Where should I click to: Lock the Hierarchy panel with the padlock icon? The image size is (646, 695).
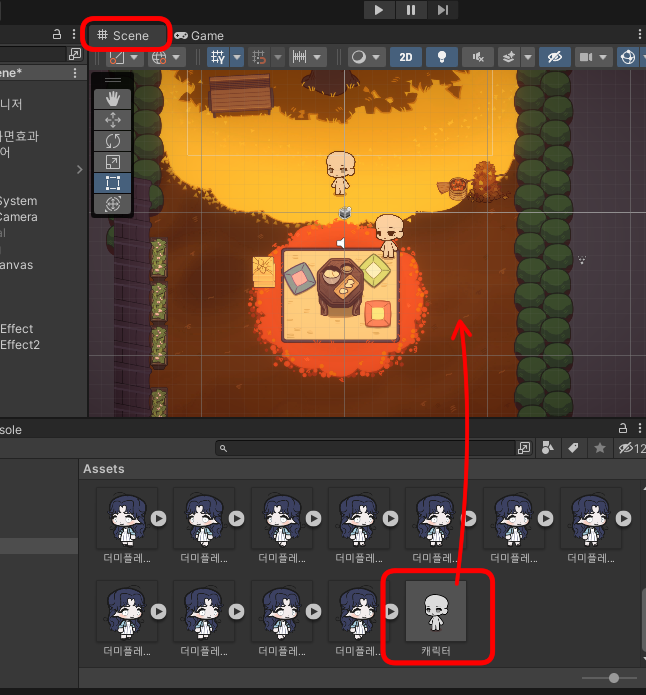[57, 34]
